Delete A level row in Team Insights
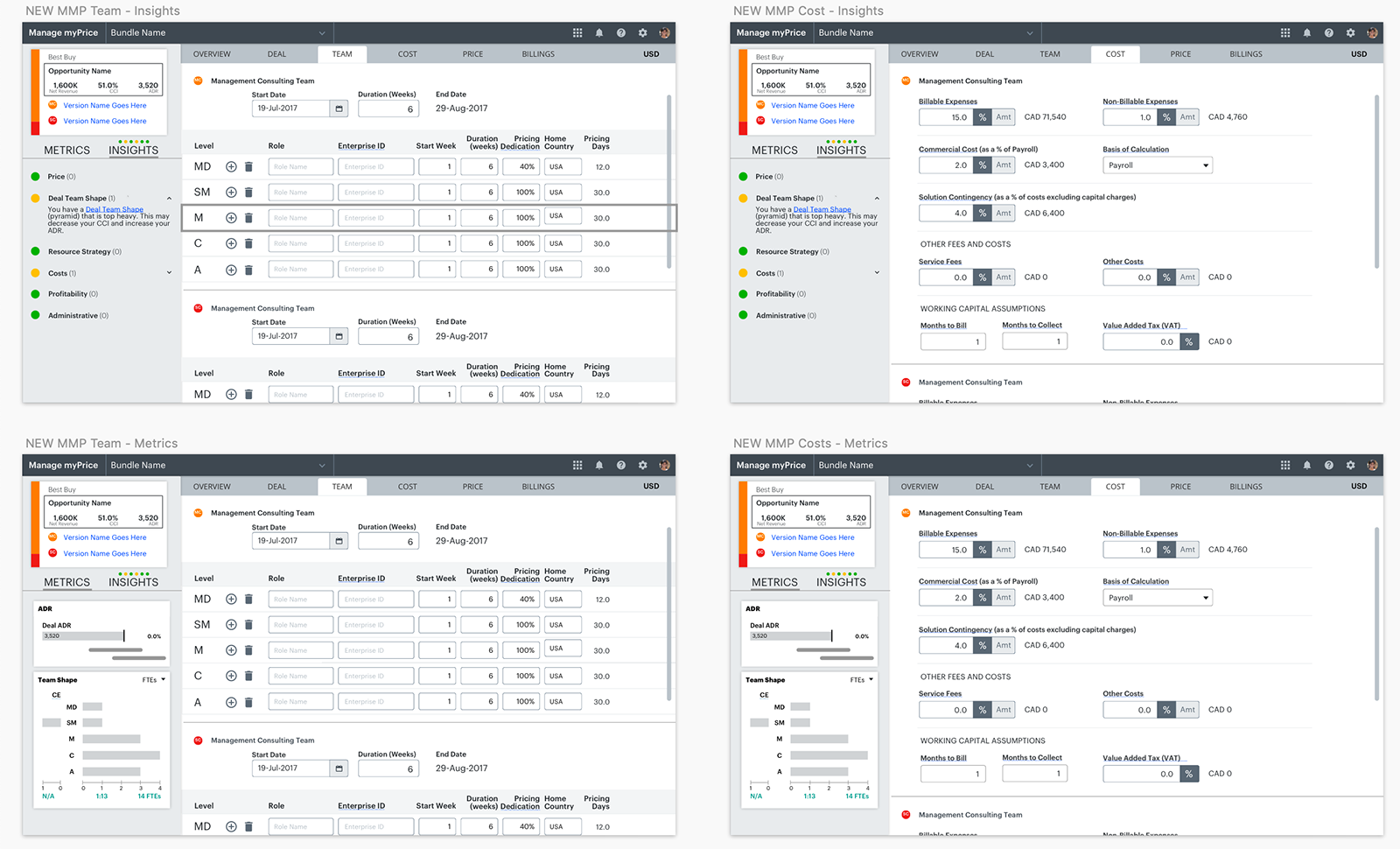This screenshot has width=1400, height=849. pyautogui.click(x=248, y=270)
